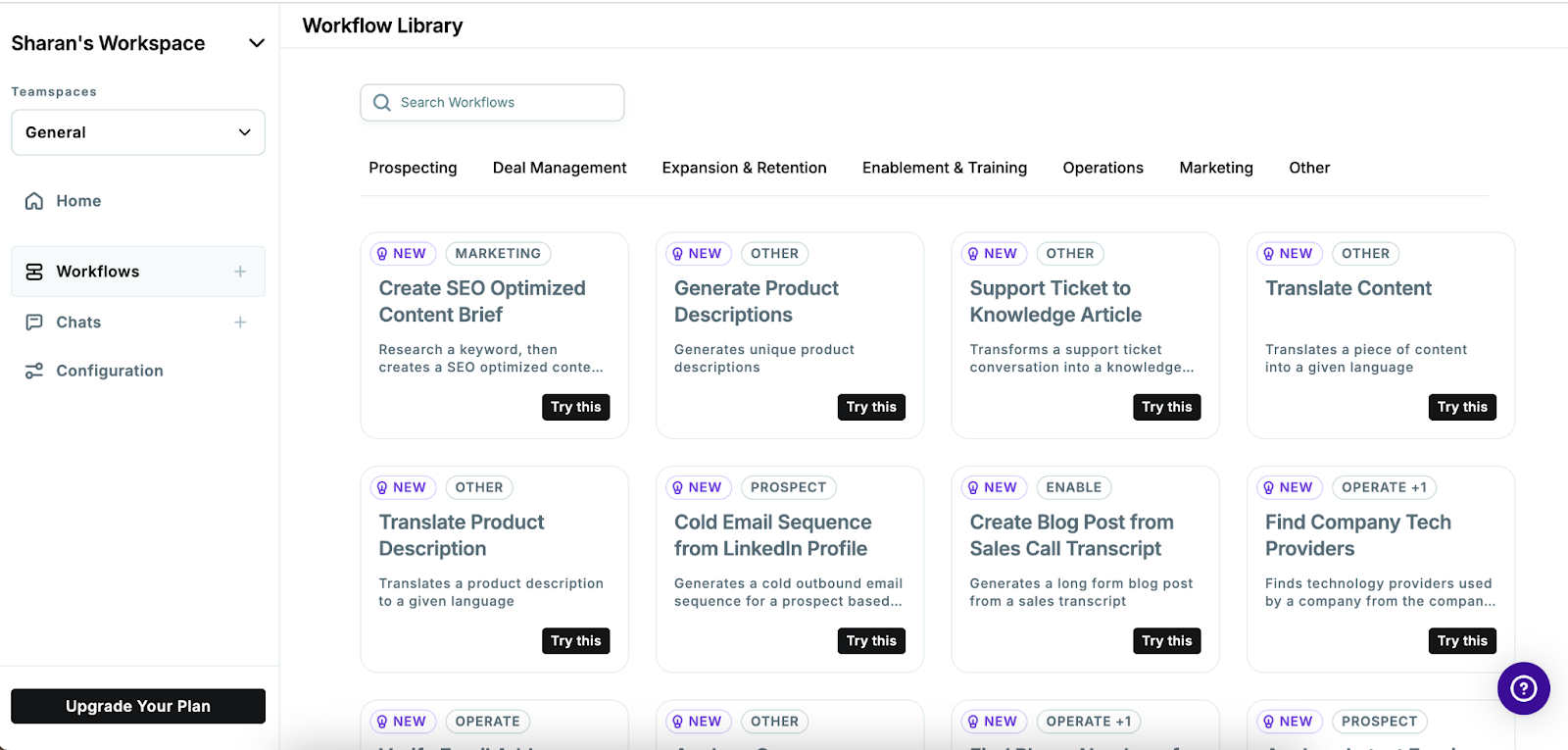Click OTHER tag on Translate Content card
The height and width of the screenshot is (750, 1568).
point(1366,254)
